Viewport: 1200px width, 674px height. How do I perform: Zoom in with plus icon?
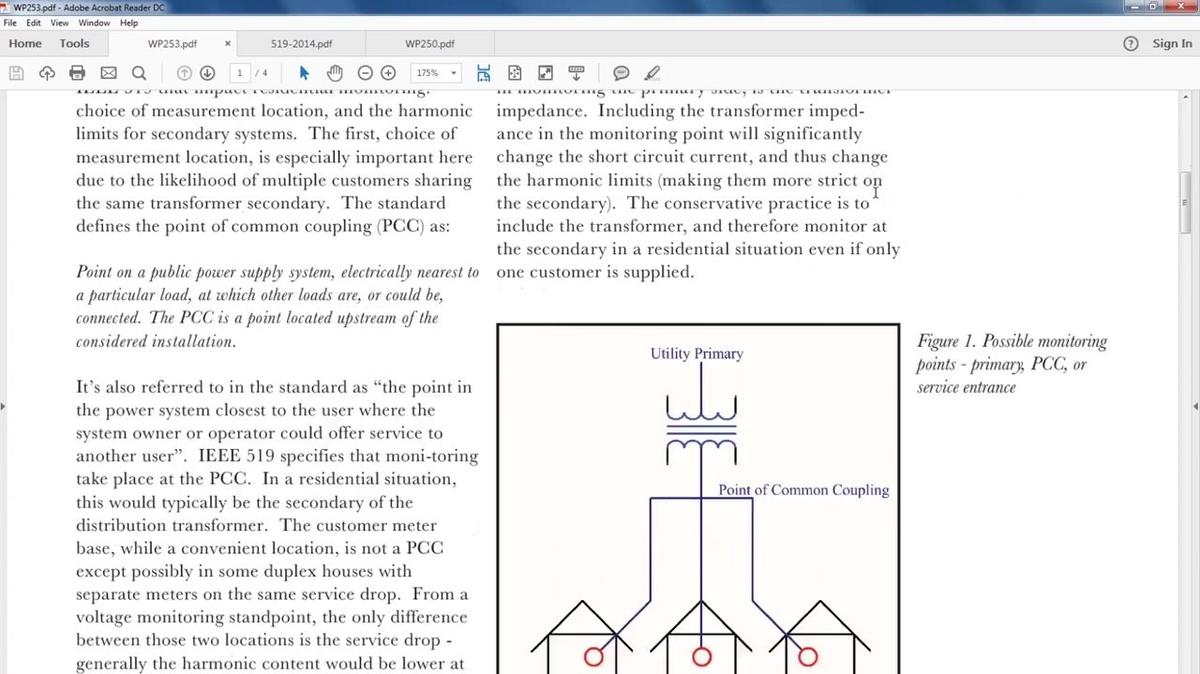coord(389,73)
